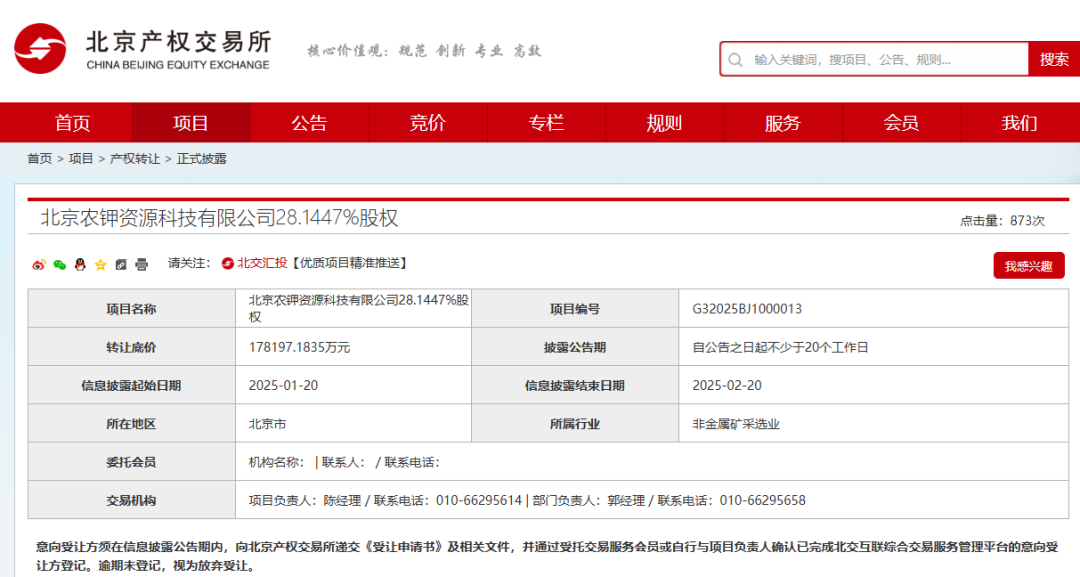This screenshot has height=577, width=1080.
Task: Click the page title 北京农钾资源科技有限公司28.1447%股权
Action: [219, 218]
